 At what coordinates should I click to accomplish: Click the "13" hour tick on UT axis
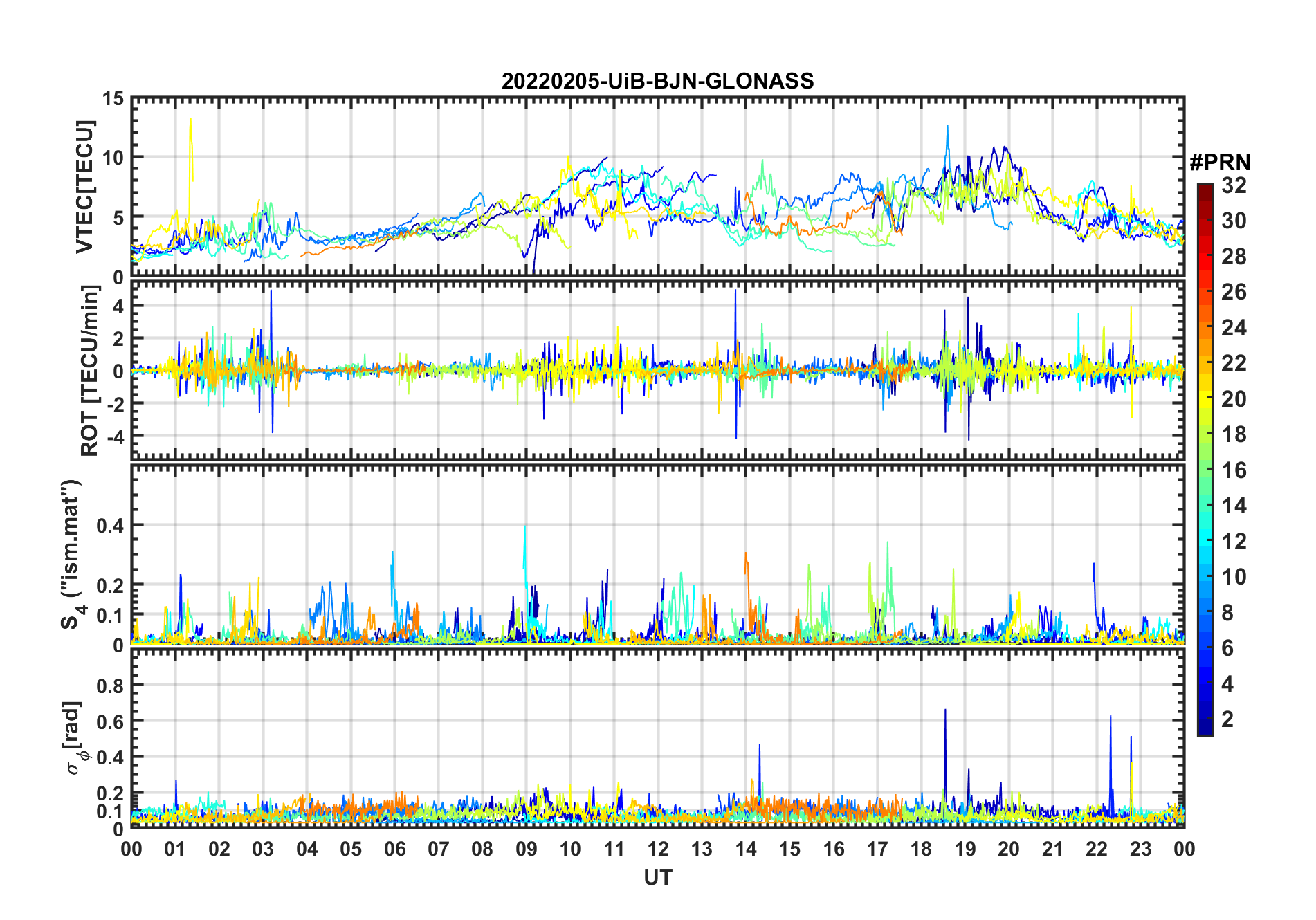click(702, 849)
